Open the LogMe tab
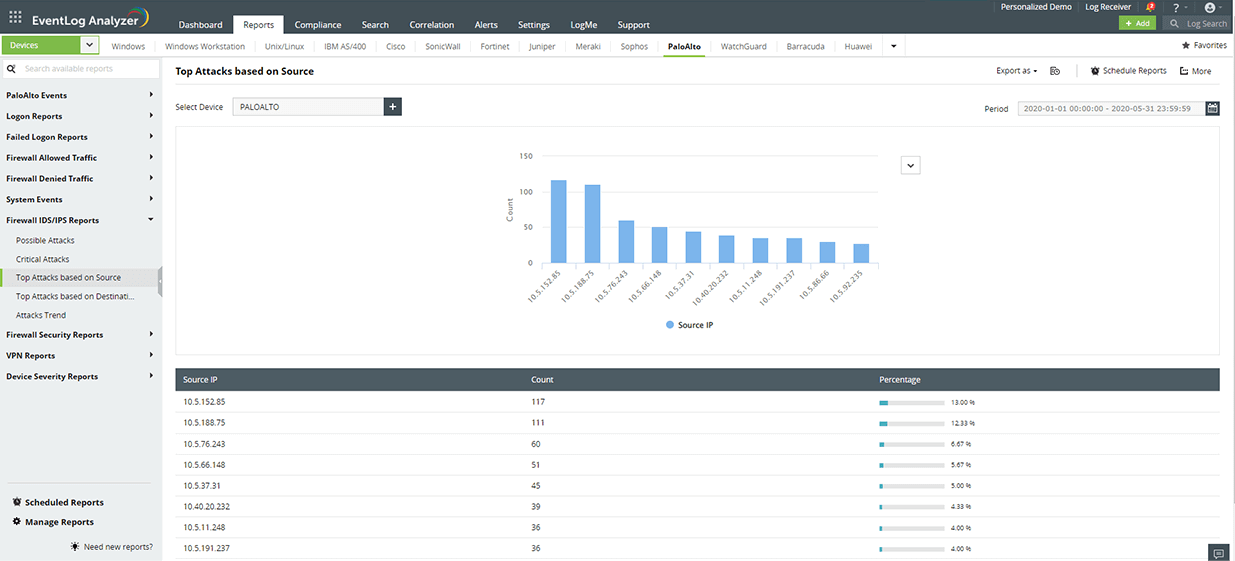 click(584, 25)
